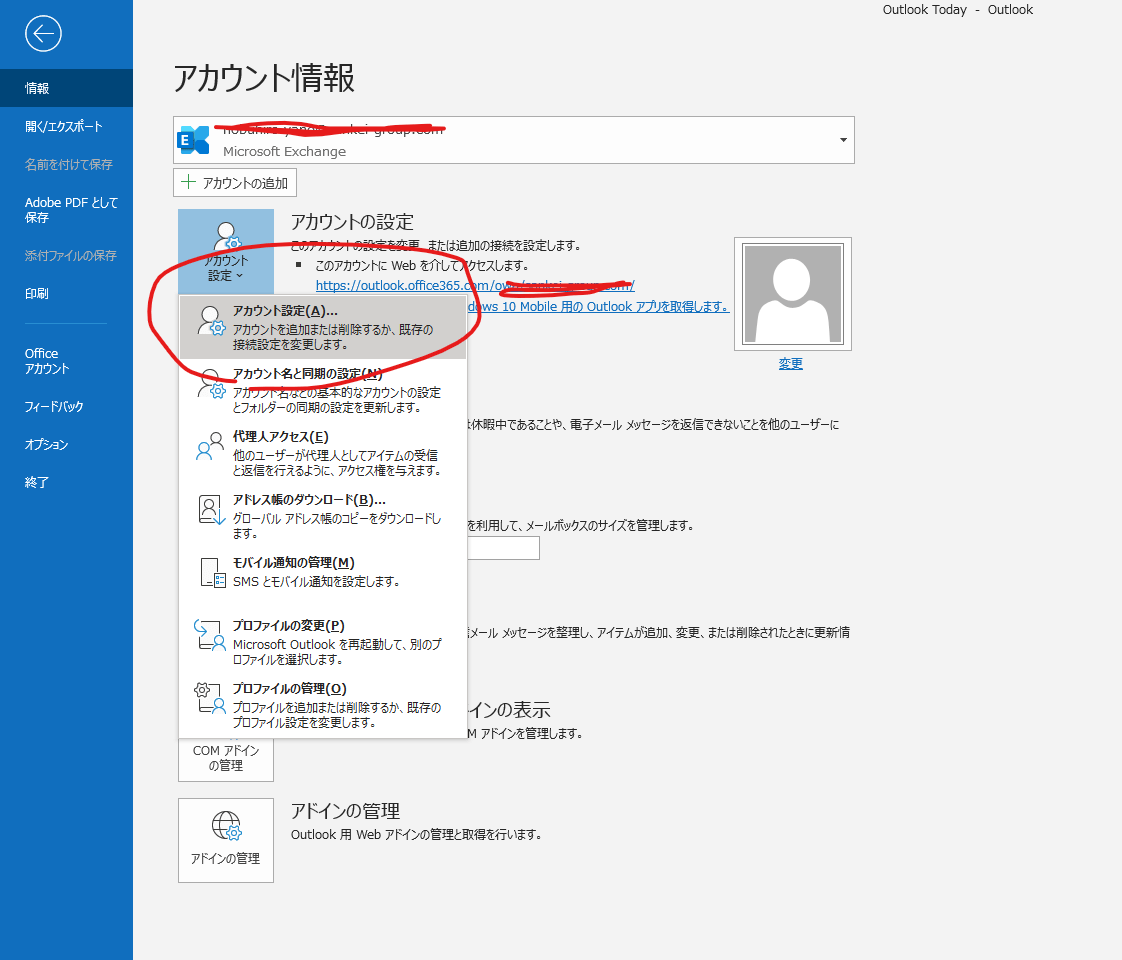Click the アカウント名と同期の設定 icon

tap(211, 384)
